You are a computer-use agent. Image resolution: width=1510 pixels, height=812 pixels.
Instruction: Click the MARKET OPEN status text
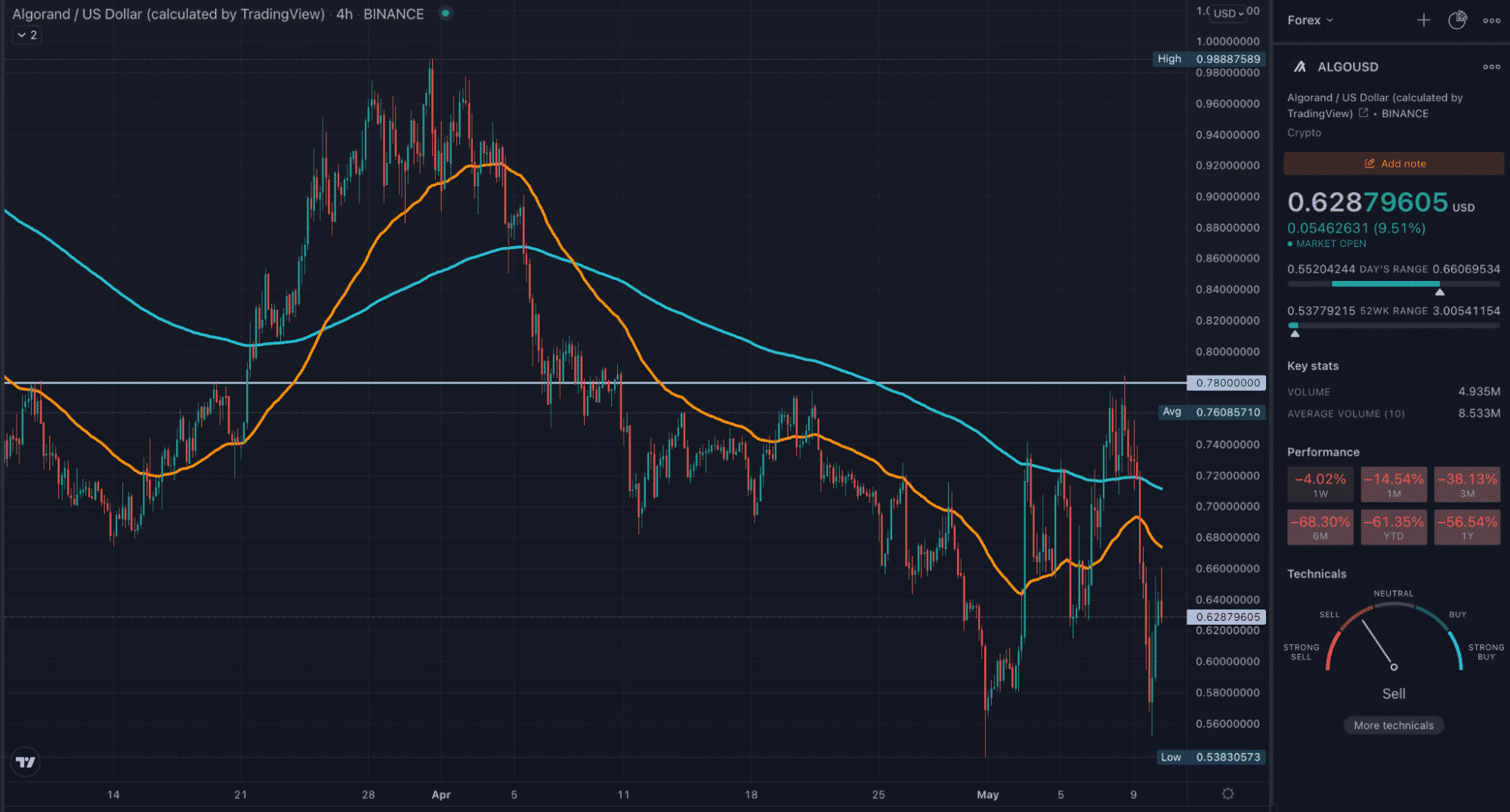(x=1331, y=244)
